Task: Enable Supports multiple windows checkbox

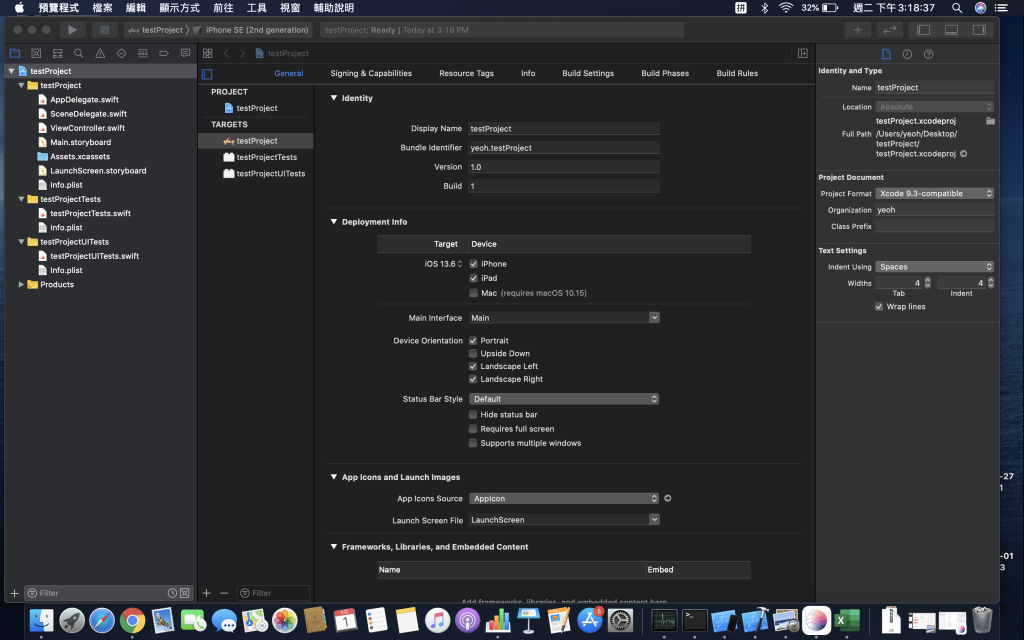Action: (x=473, y=443)
